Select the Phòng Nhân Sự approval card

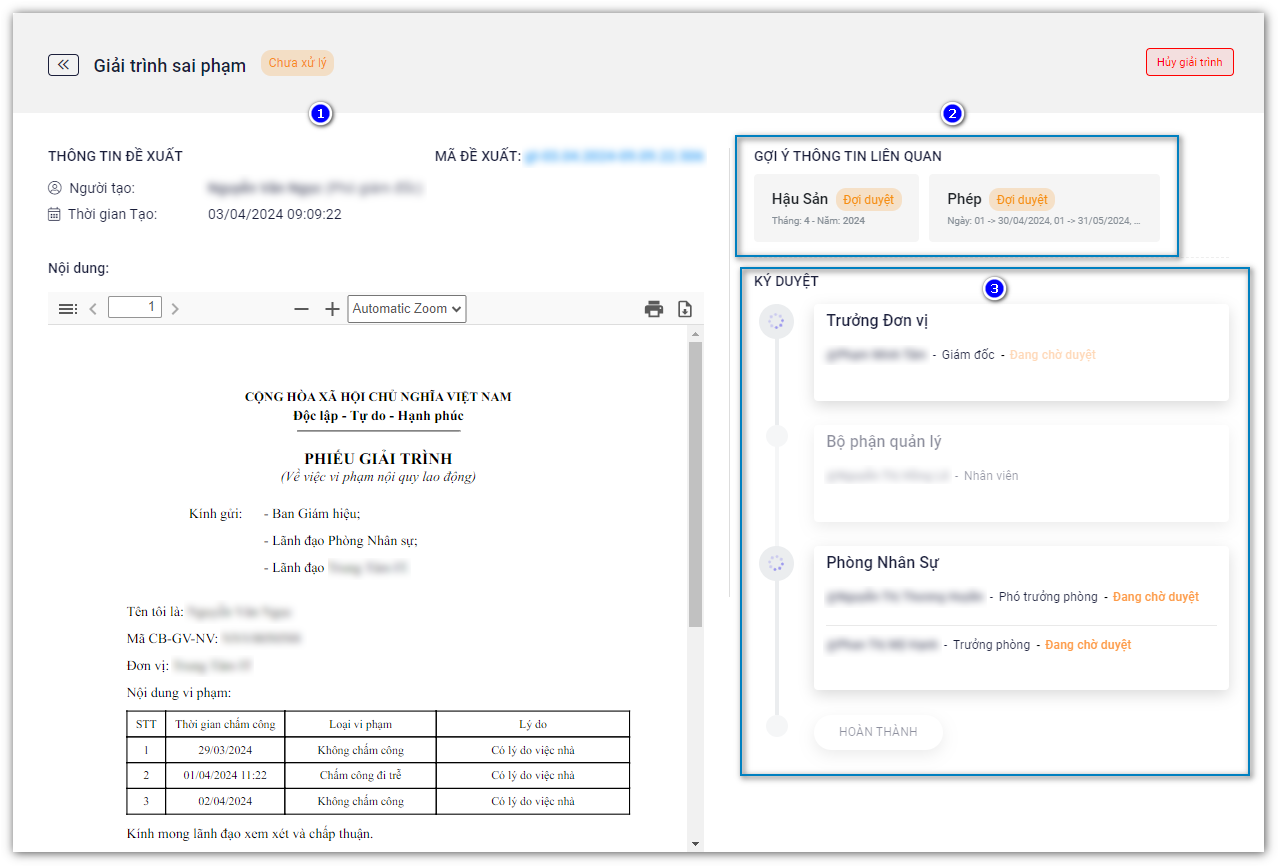pyautogui.click(x=1020, y=617)
